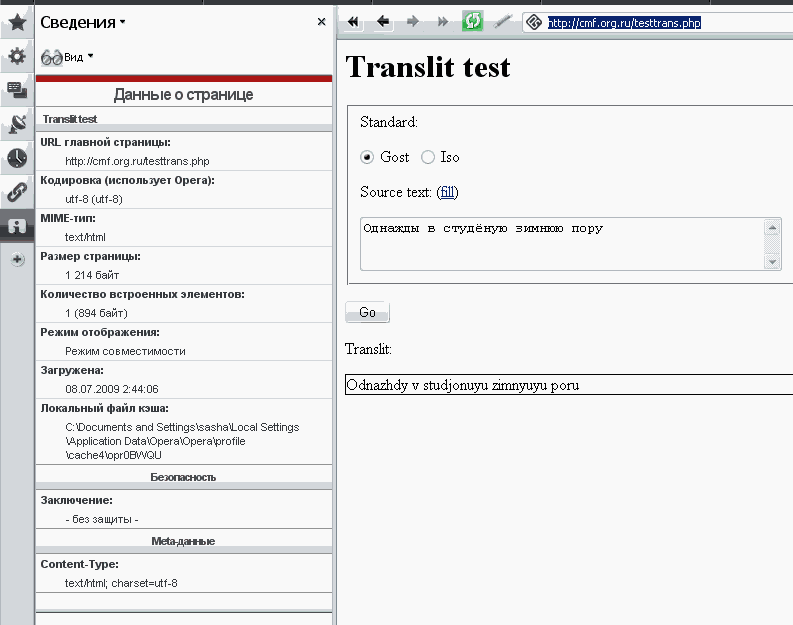Screen dimensions: 793x625
Task: Rewind to first page in history
Action: 353,21
